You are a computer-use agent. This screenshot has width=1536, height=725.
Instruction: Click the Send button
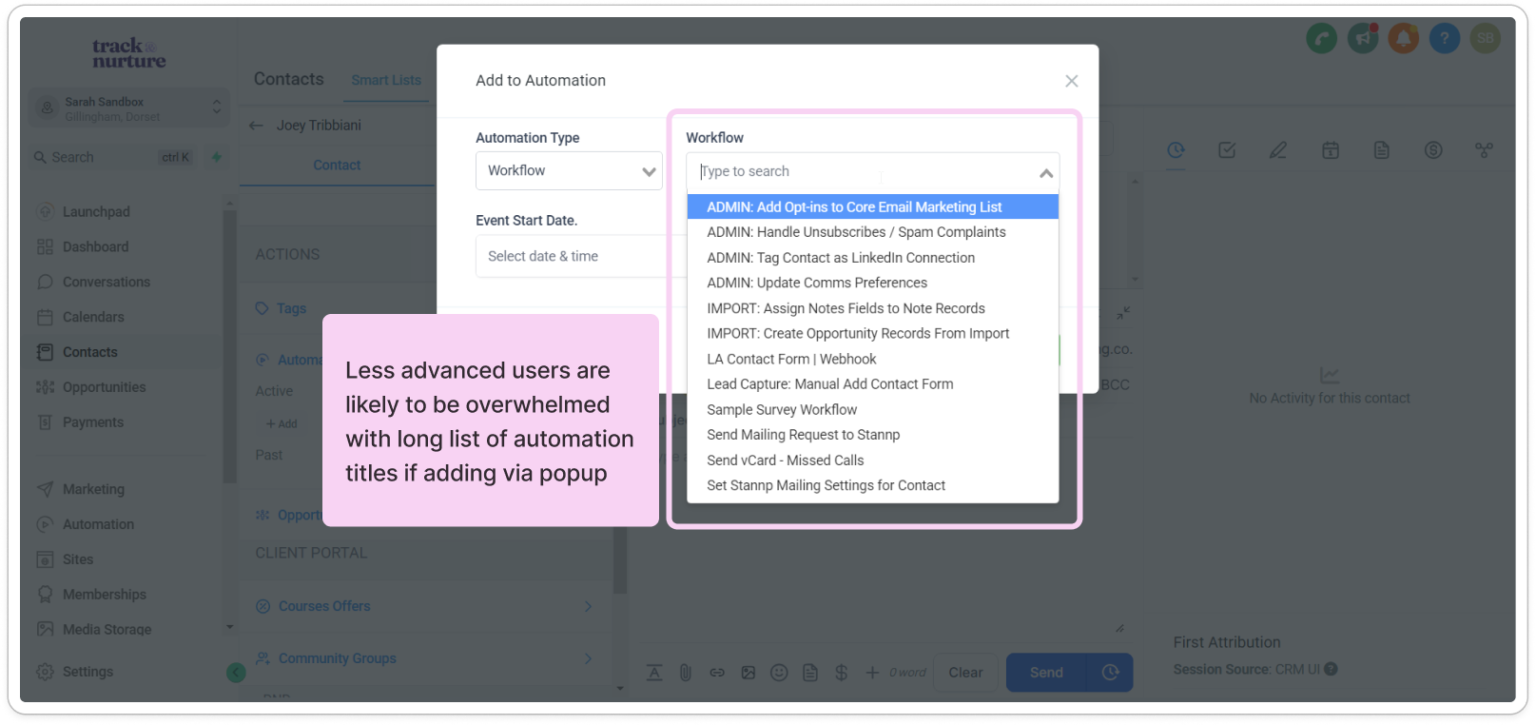(1046, 673)
